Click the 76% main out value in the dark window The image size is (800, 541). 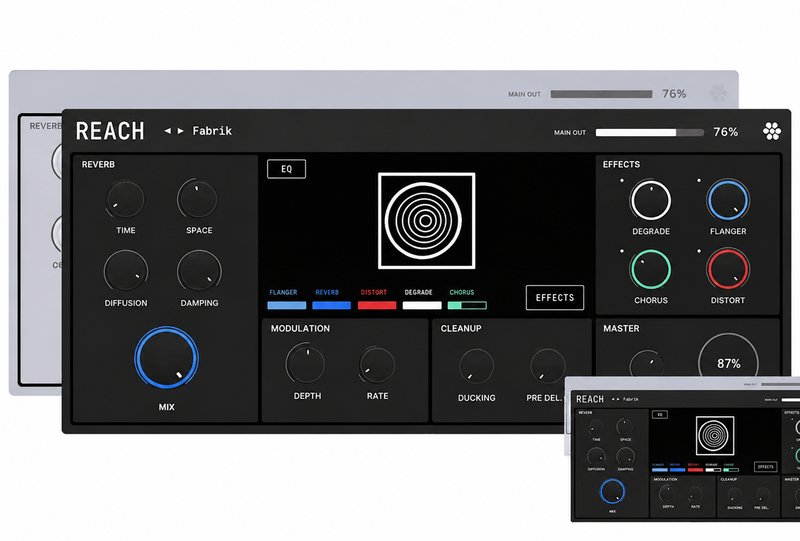(726, 132)
